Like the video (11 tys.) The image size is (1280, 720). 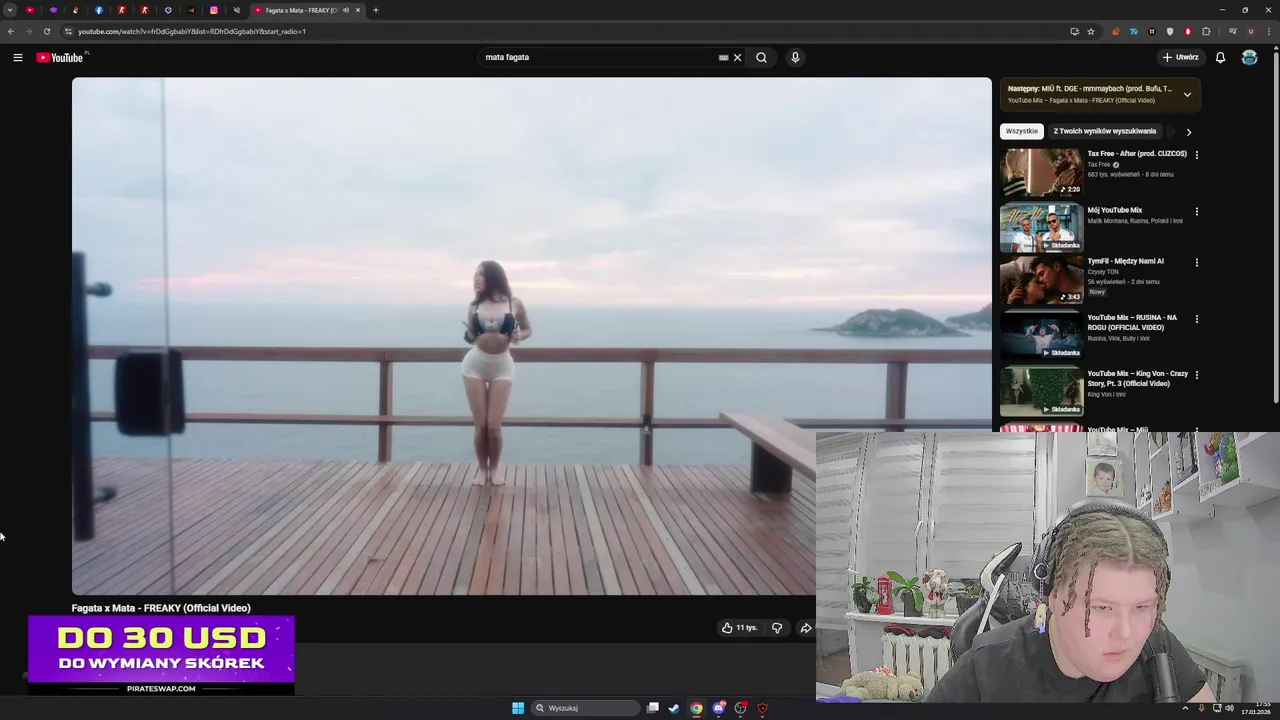[740, 628]
